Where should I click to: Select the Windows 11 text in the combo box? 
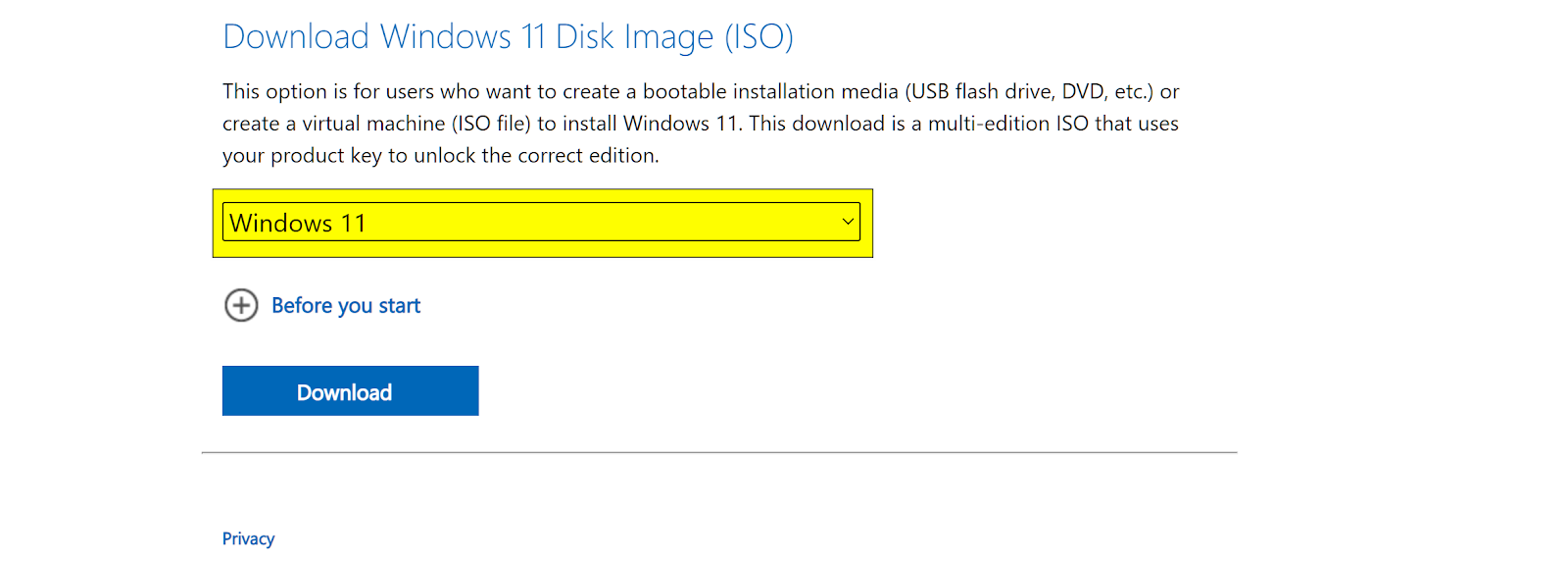point(298,224)
